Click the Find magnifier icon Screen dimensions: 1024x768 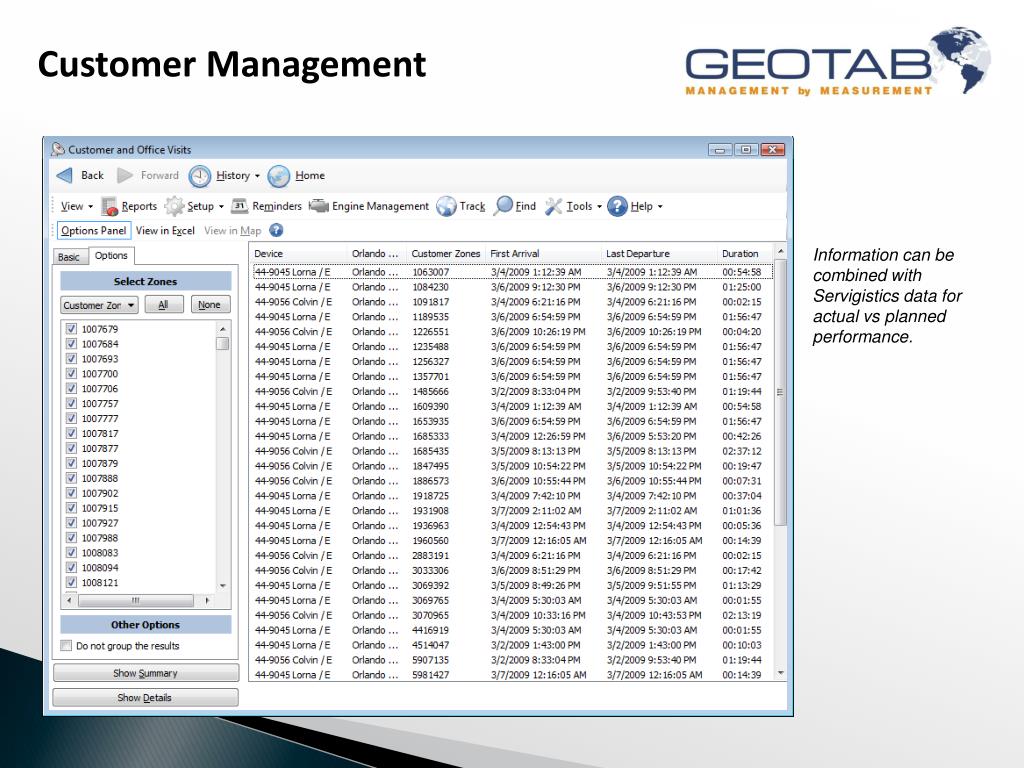pyautogui.click(x=503, y=206)
